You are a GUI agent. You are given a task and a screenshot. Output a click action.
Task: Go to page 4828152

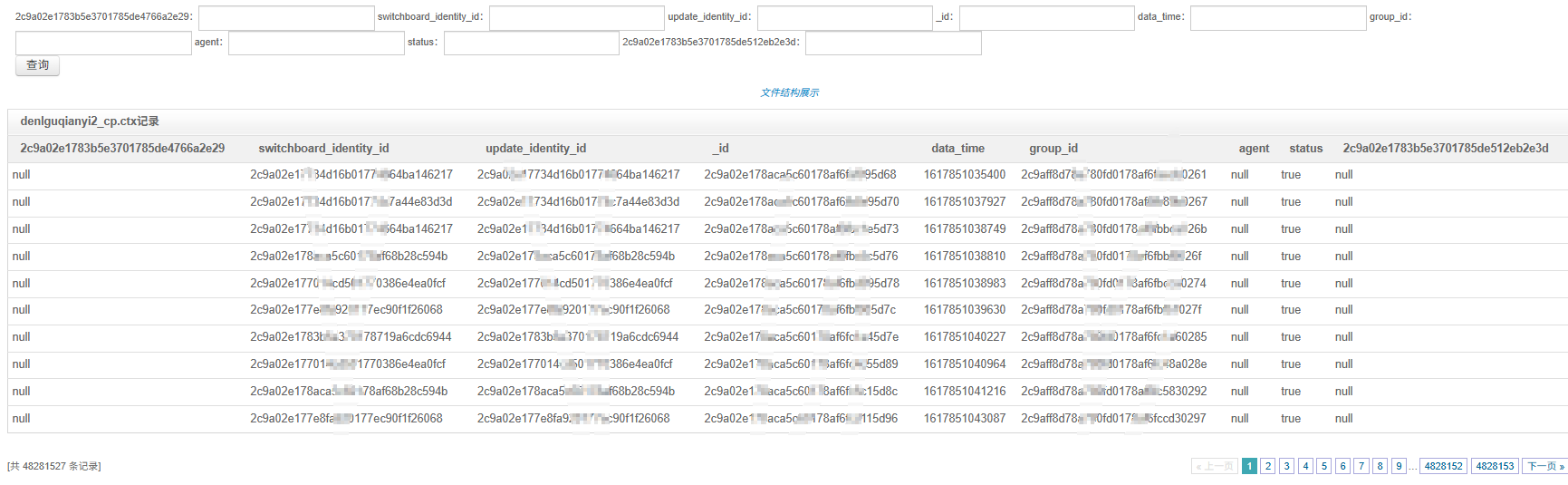(1443, 466)
